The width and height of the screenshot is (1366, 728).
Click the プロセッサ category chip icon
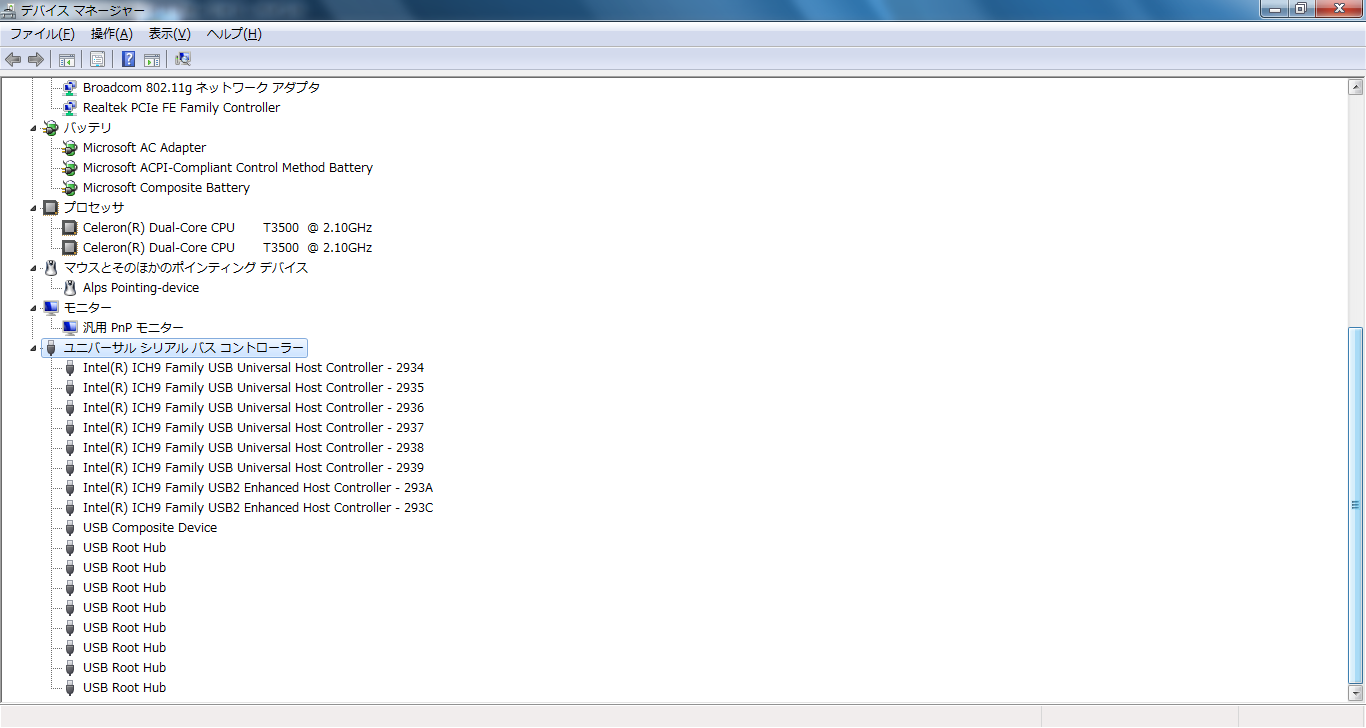click(51, 207)
